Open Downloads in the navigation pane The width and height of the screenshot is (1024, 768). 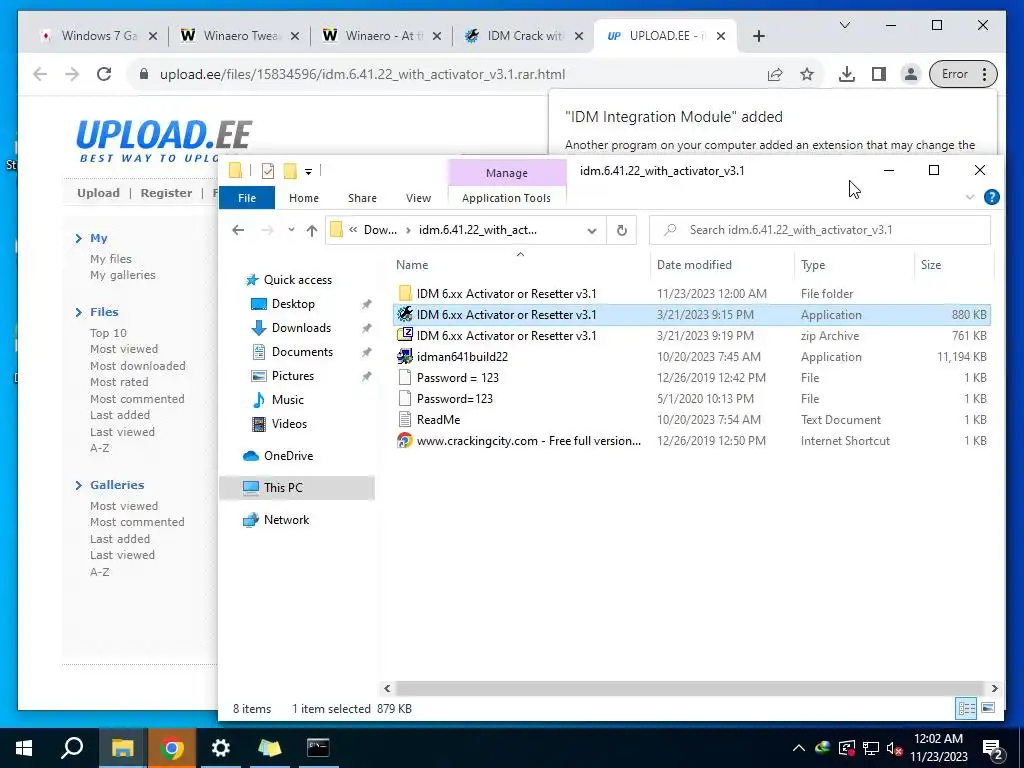(301, 328)
